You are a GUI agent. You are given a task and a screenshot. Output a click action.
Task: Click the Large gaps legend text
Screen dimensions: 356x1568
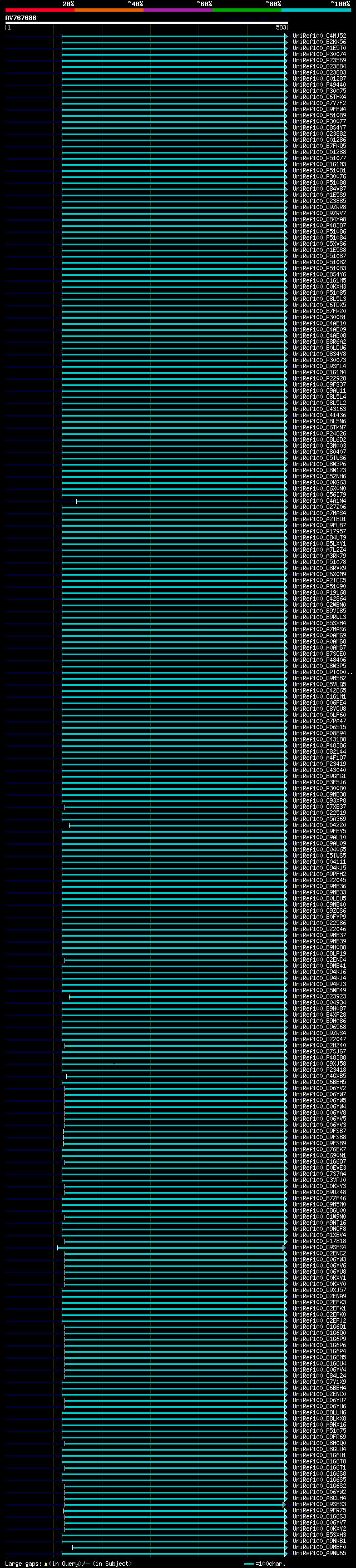click(23, 1563)
